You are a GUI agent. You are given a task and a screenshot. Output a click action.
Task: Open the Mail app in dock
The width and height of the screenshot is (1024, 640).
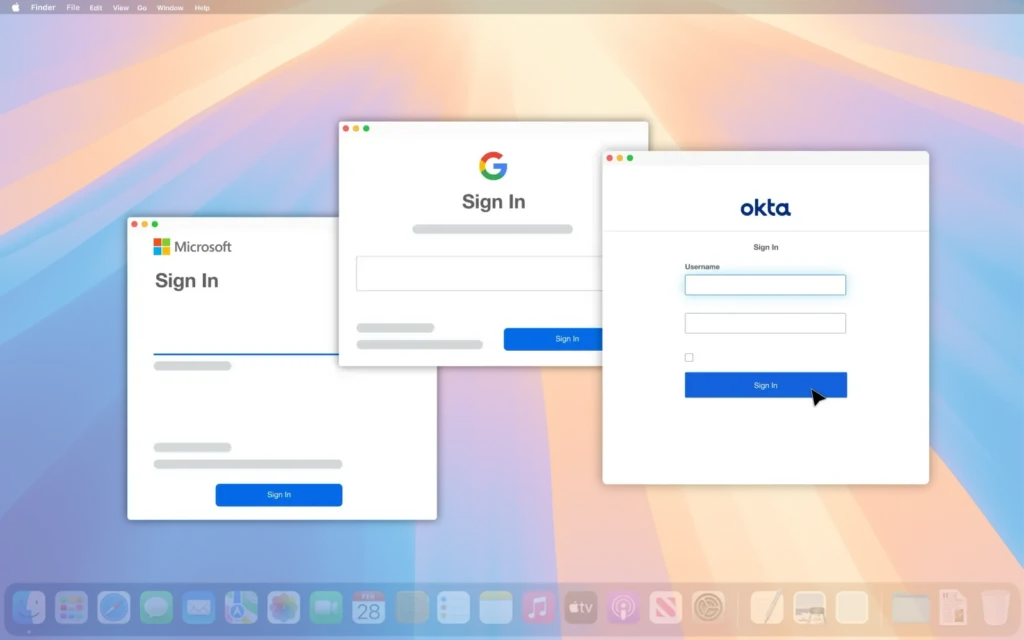pyautogui.click(x=199, y=607)
